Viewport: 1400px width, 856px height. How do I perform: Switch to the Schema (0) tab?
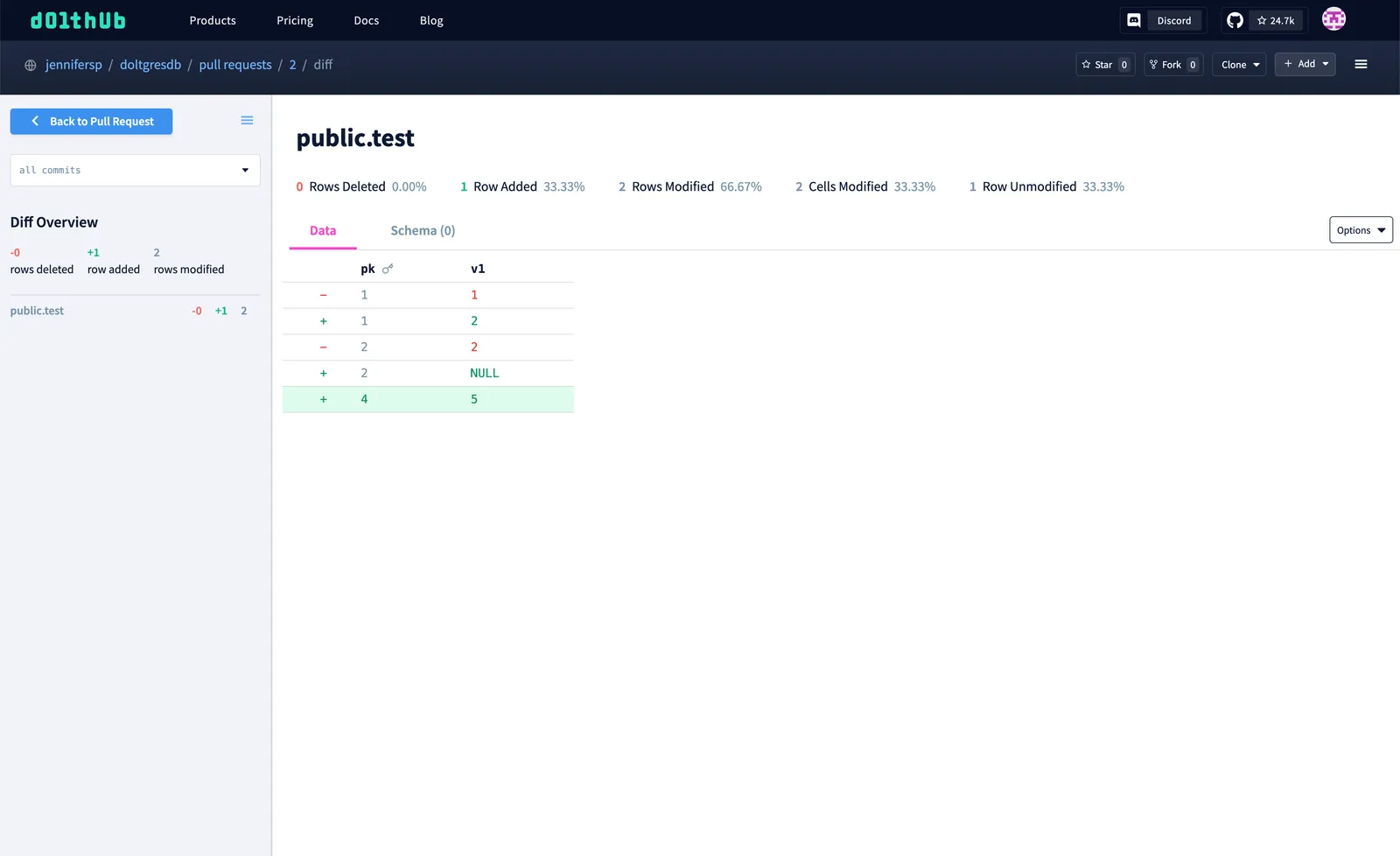point(423,230)
